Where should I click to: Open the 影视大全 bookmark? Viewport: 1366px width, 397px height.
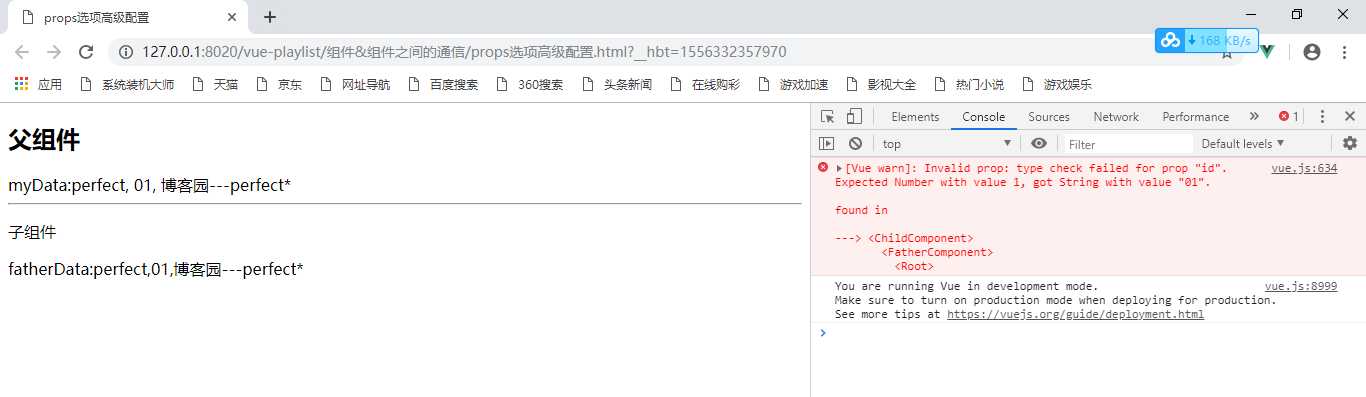[881, 84]
